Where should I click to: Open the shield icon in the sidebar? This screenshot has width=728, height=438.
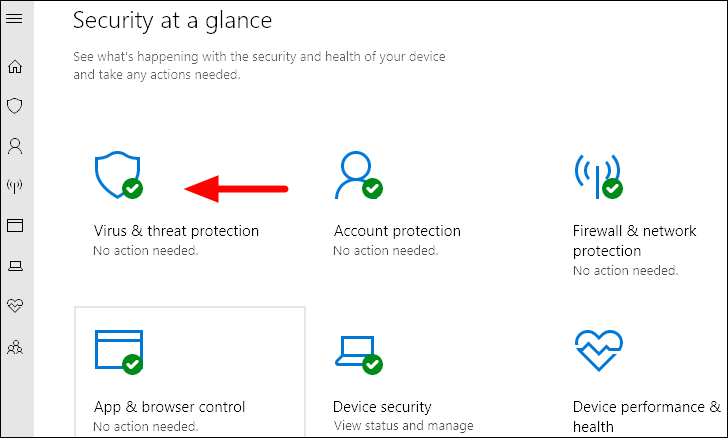point(15,105)
